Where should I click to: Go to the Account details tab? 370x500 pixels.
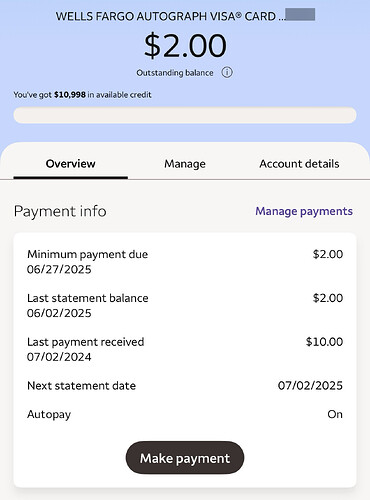pyautogui.click(x=299, y=164)
